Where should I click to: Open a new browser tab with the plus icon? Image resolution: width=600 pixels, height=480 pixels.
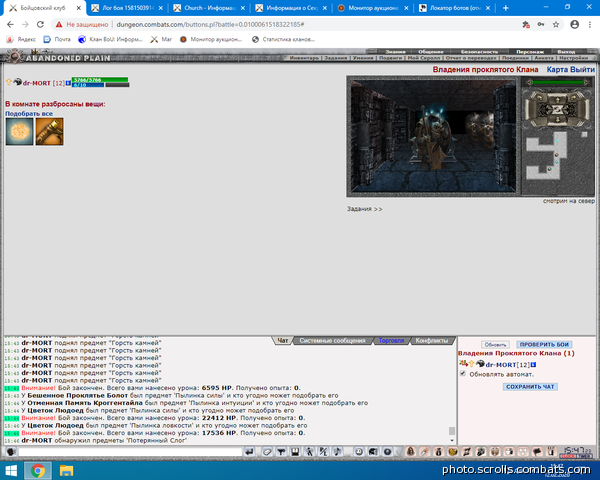coord(505,8)
